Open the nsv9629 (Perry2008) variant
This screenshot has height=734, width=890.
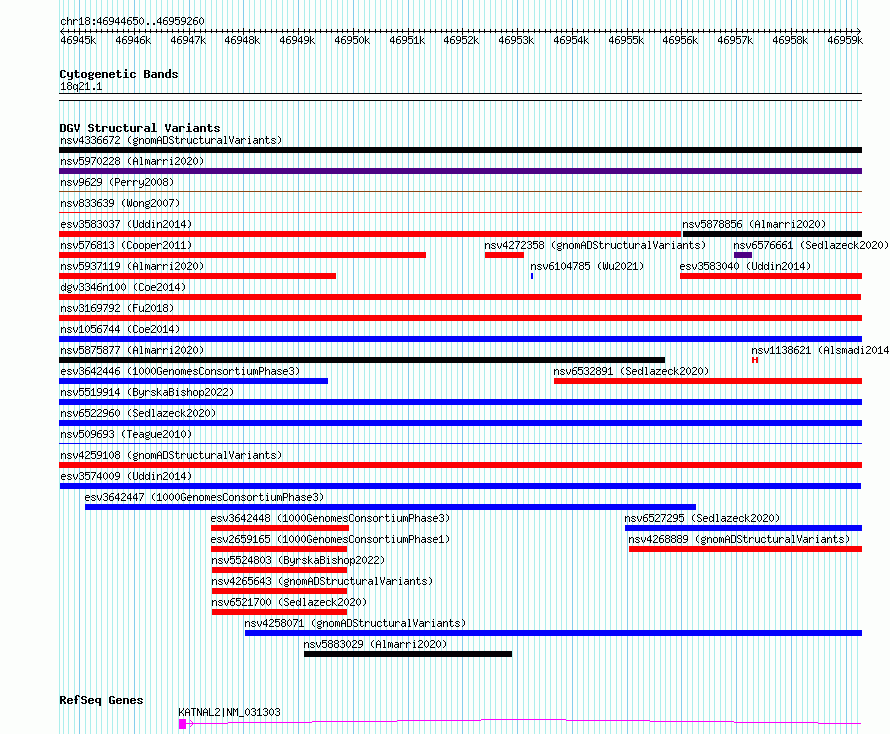tap(117, 182)
